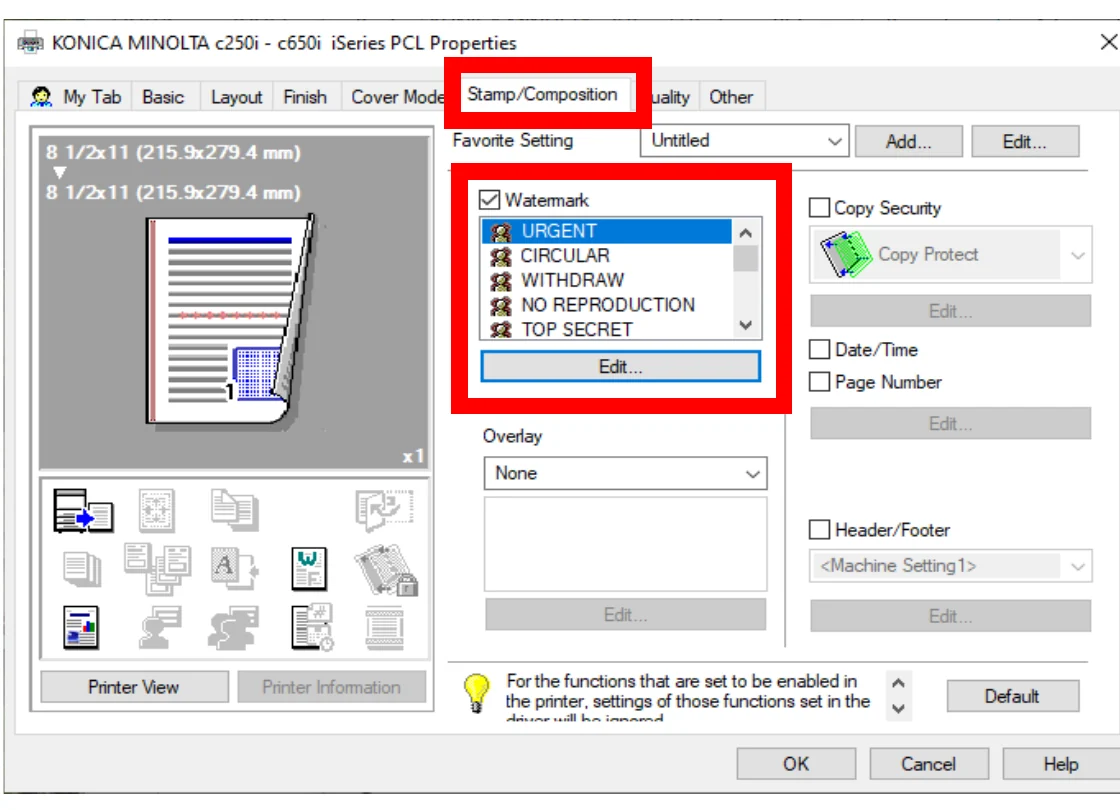Select URGENT in the watermark list
The height and width of the screenshot is (810, 1120).
click(606, 231)
